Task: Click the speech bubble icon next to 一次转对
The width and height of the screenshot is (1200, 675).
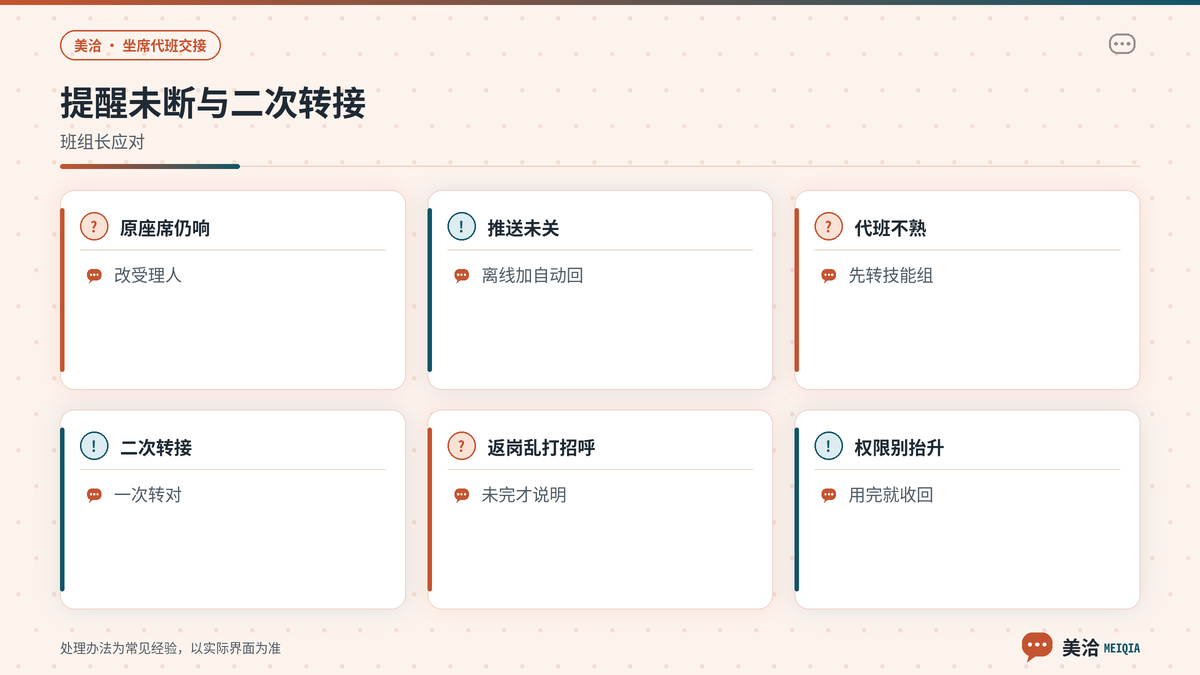Action: click(94, 495)
